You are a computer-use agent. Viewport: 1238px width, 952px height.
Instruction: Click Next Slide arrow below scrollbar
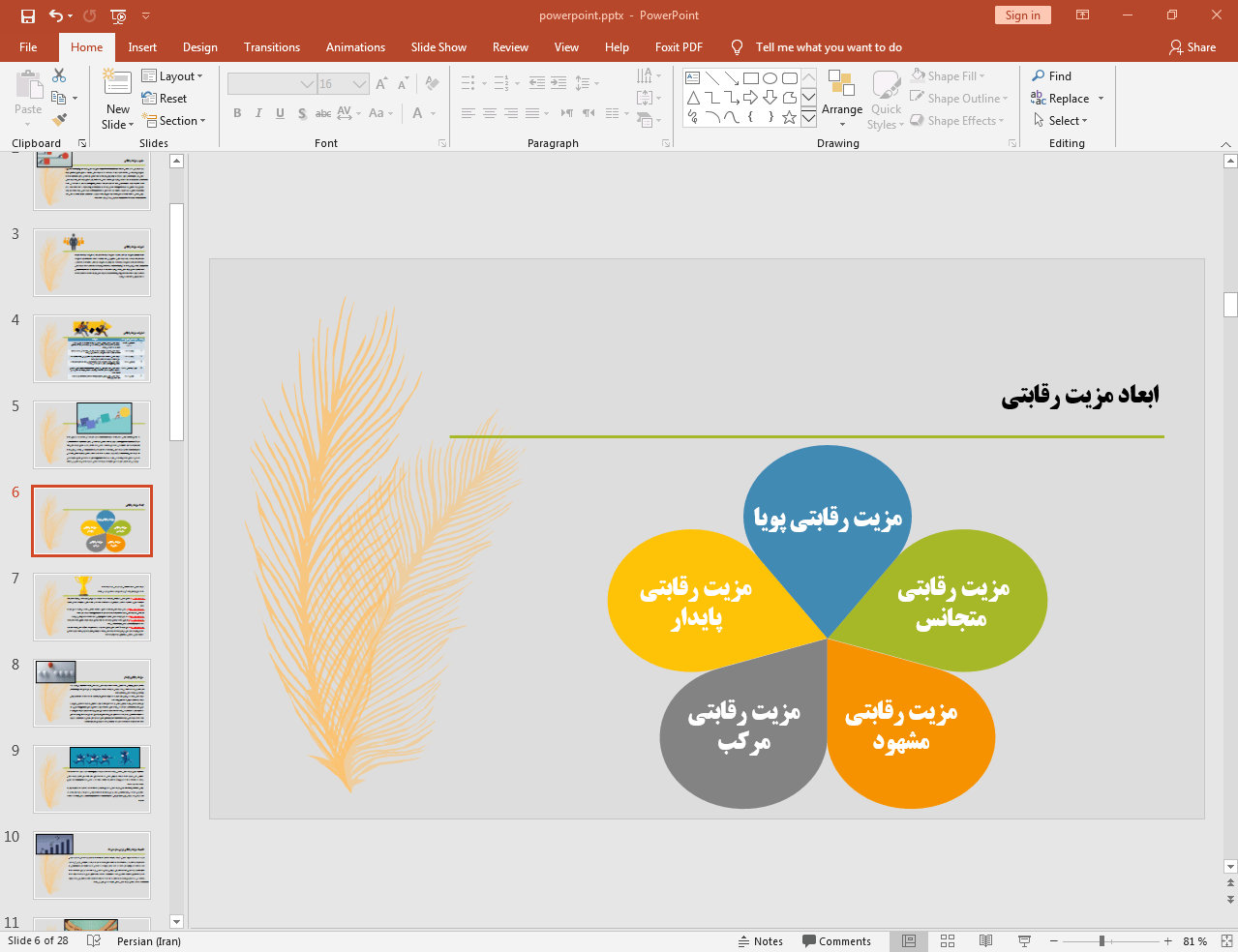1231,899
